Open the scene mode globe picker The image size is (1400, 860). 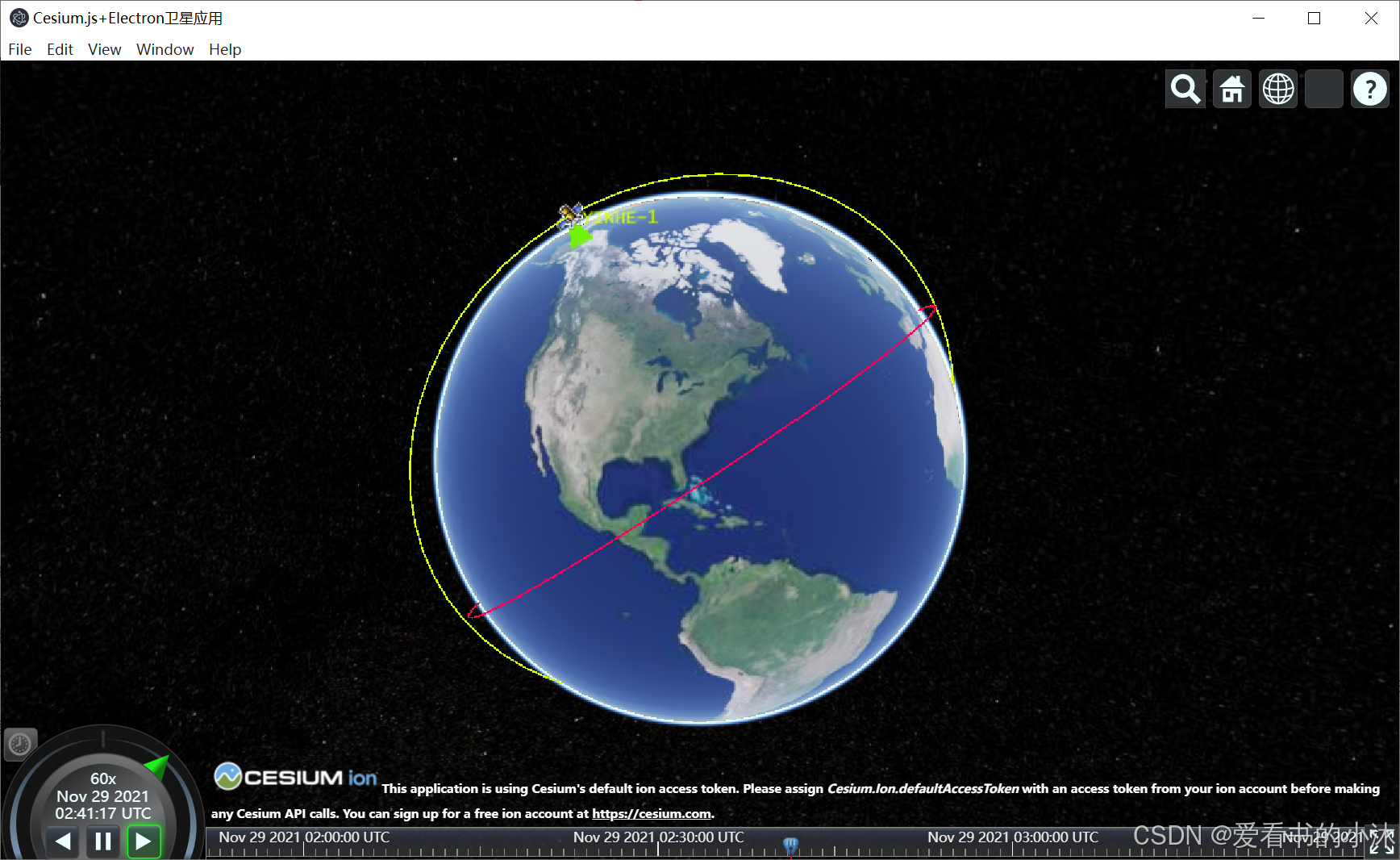point(1278,89)
